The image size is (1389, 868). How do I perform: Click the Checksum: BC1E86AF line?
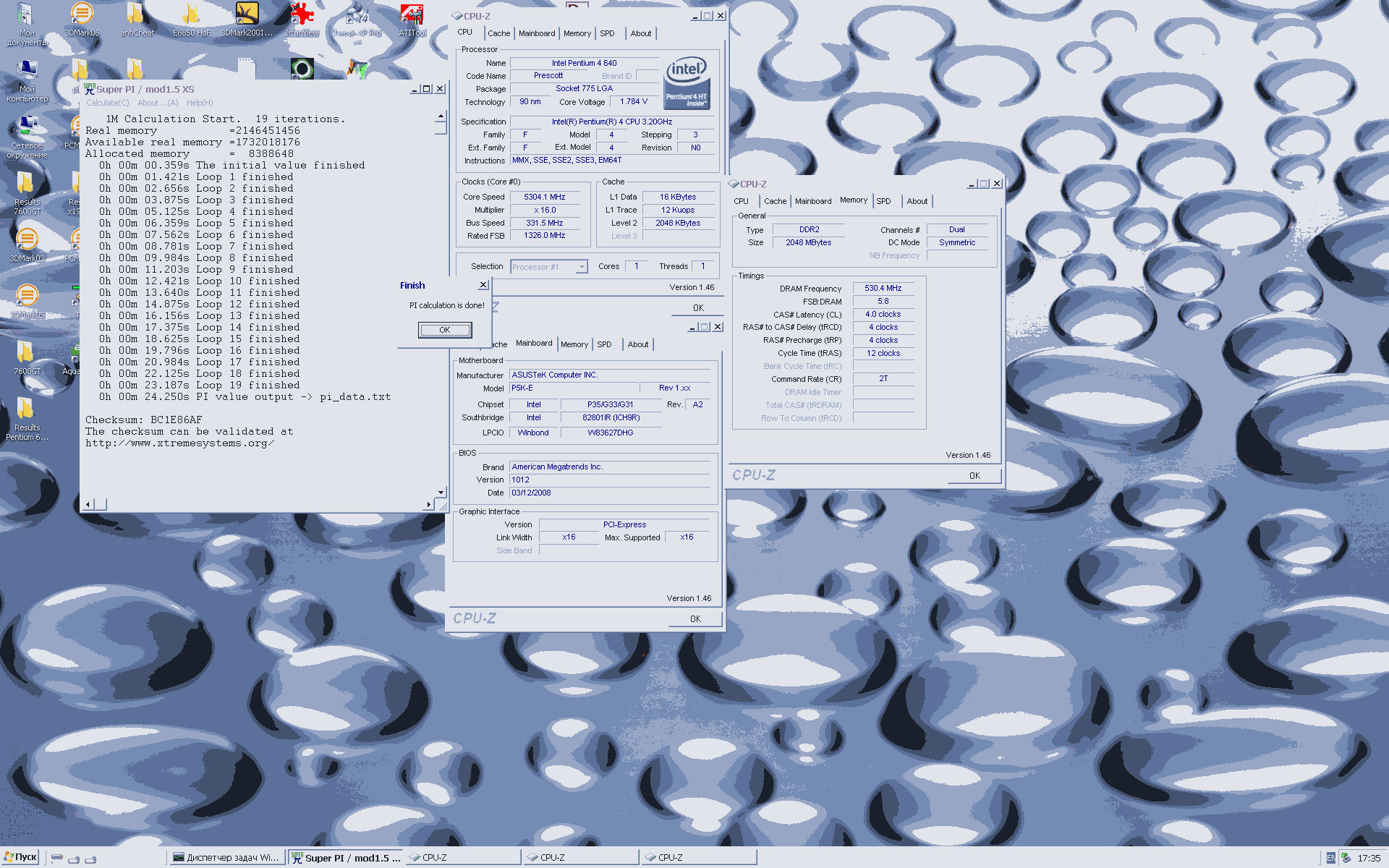tap(144, 420)
